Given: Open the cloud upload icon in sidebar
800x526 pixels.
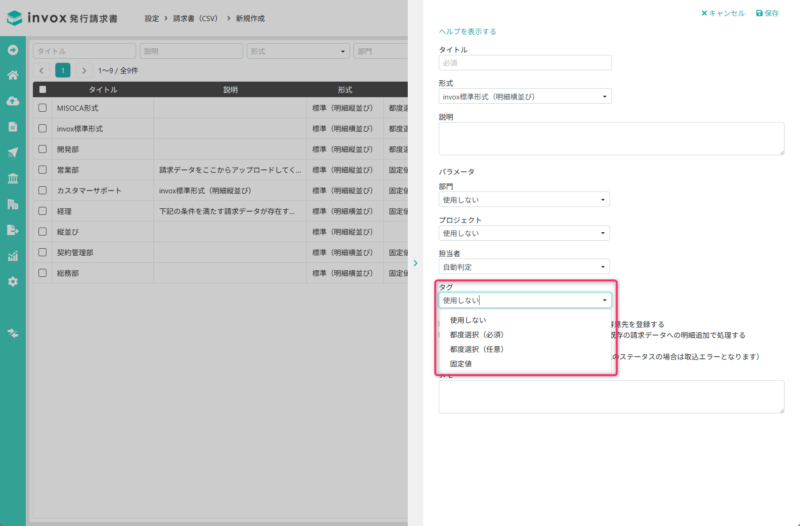Looking at the screenshot, I should [13, 101].
